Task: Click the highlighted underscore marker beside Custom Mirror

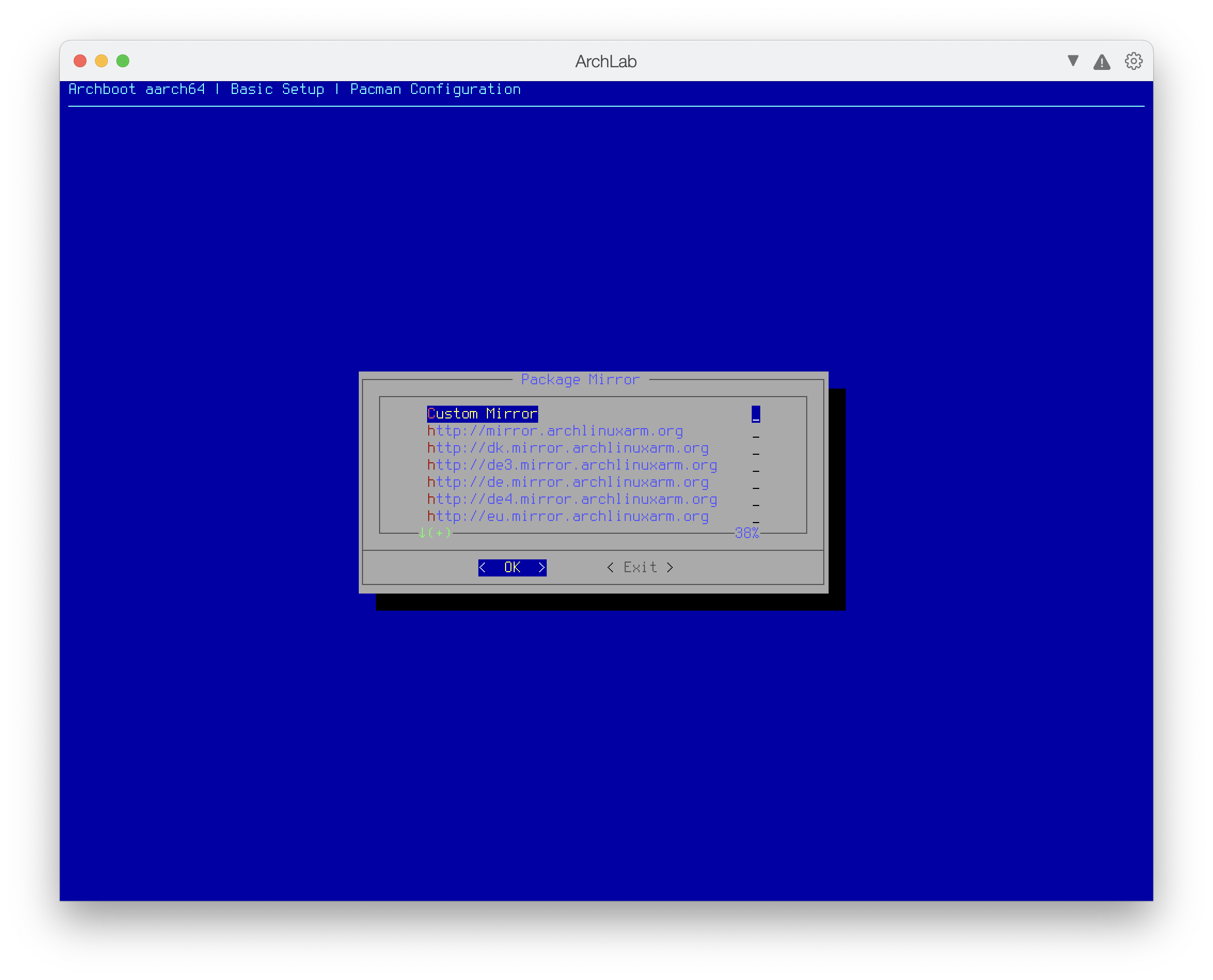Action: click(x=755, y=414)
